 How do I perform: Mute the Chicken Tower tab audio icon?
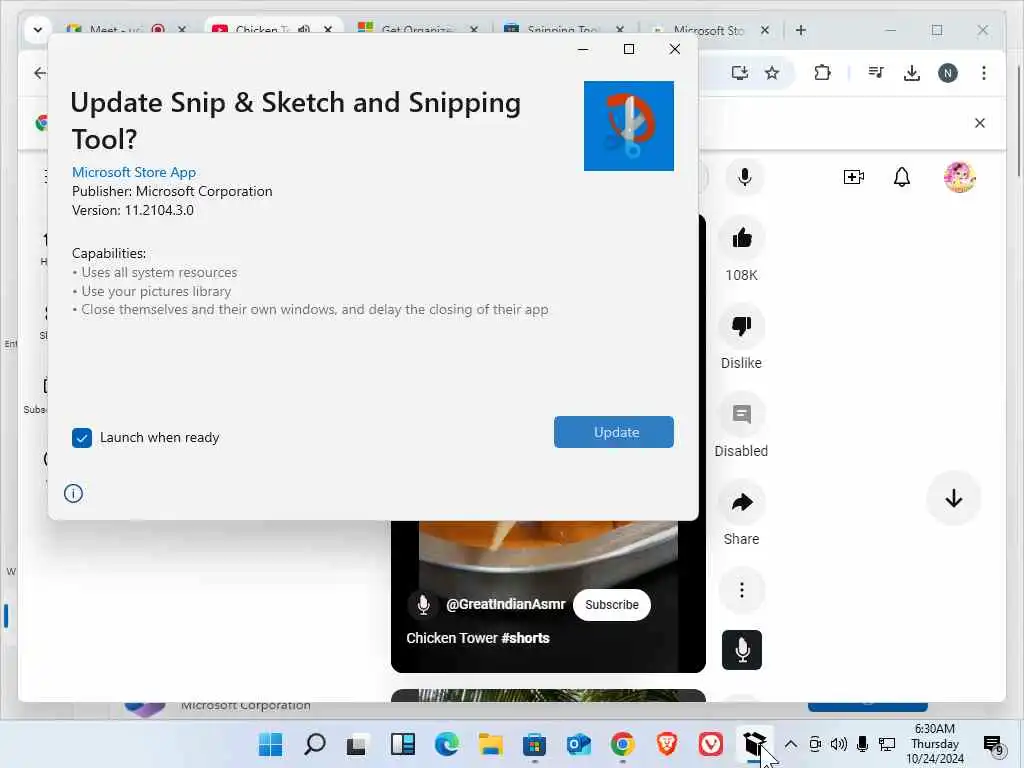coord(304,29)
